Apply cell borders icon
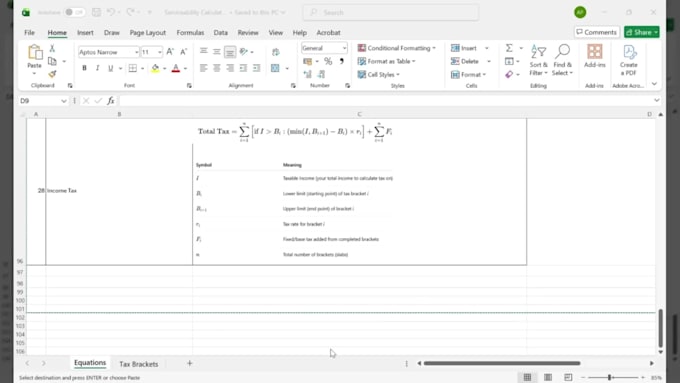Image resolution: width=680 pixels, height=383 pixels. [x=133, y=68]
